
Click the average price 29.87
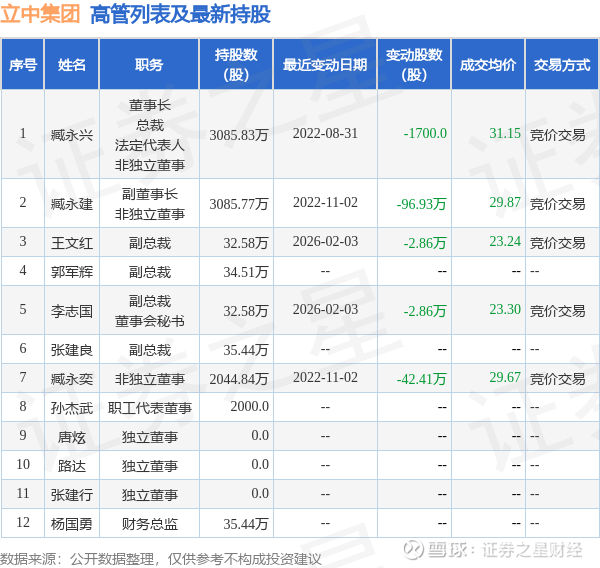tap(505, 202)
